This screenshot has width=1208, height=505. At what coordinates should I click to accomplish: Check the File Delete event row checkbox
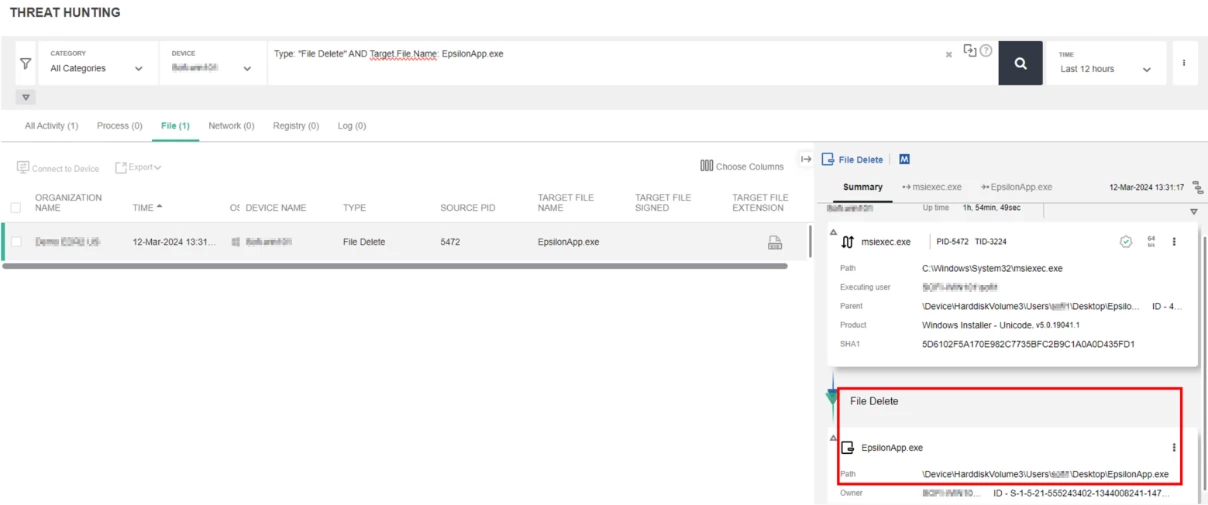coord(16,242)
